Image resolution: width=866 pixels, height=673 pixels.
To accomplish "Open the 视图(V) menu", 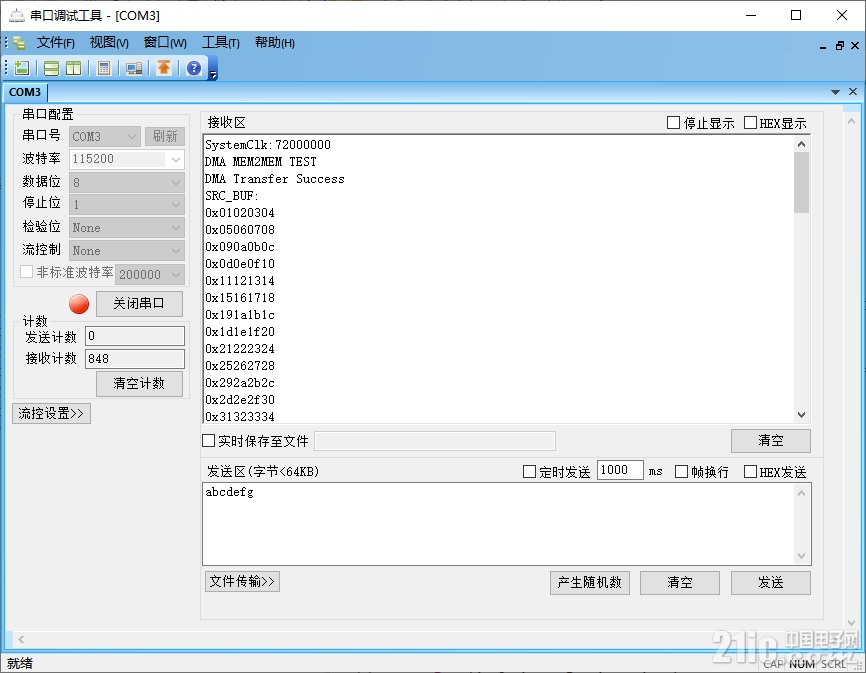I will [109, 43].
